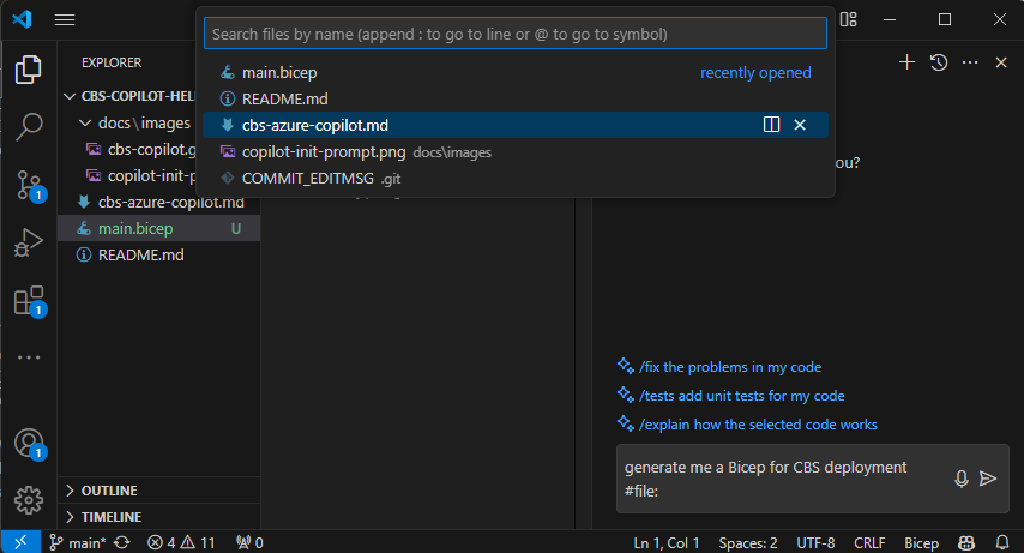Select the main branch indicator
Screen dimensions: 1024x553
[78, 543]
